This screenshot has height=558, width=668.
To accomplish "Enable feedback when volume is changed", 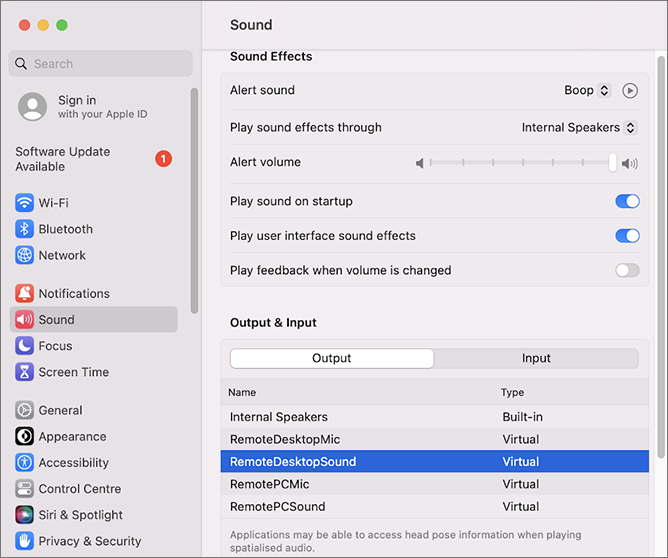I will click(627, 270).
